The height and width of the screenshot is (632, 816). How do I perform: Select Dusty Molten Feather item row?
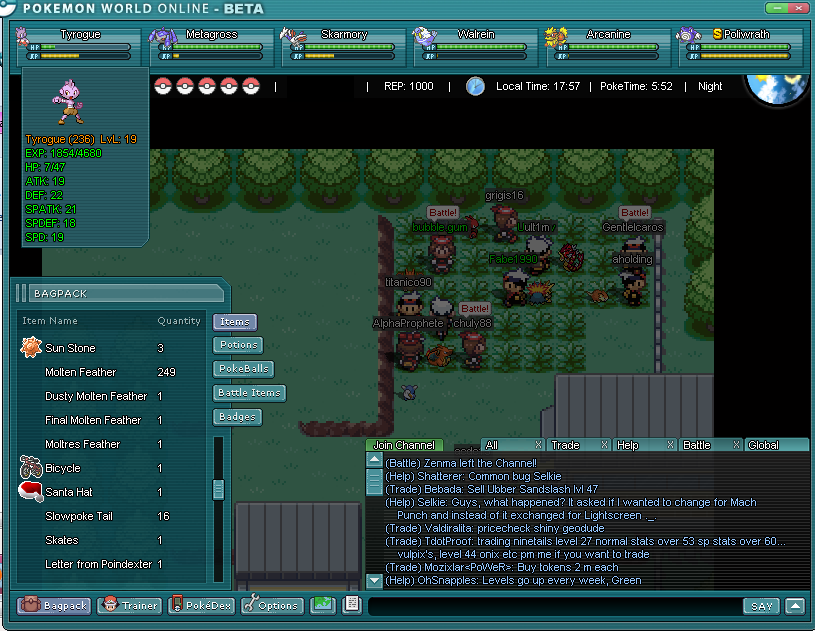click(110, 396)
